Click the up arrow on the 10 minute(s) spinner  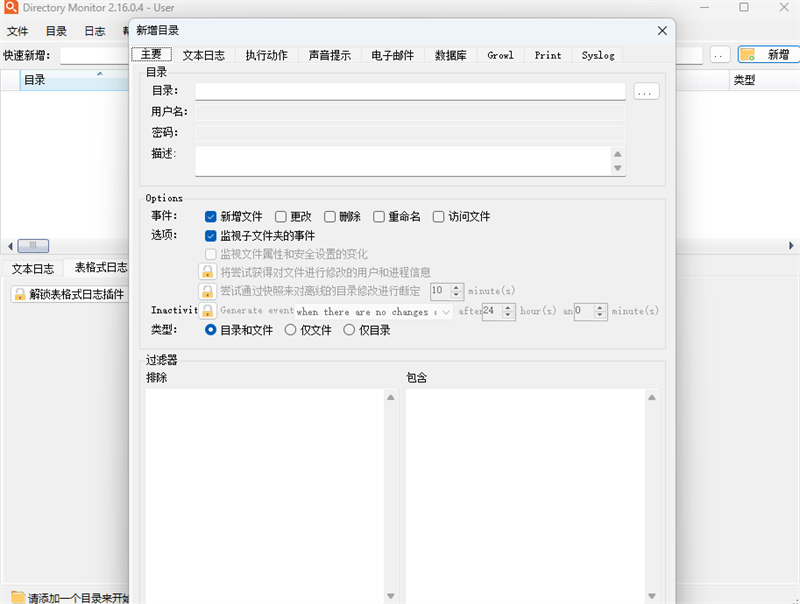[x=455, y=287]
